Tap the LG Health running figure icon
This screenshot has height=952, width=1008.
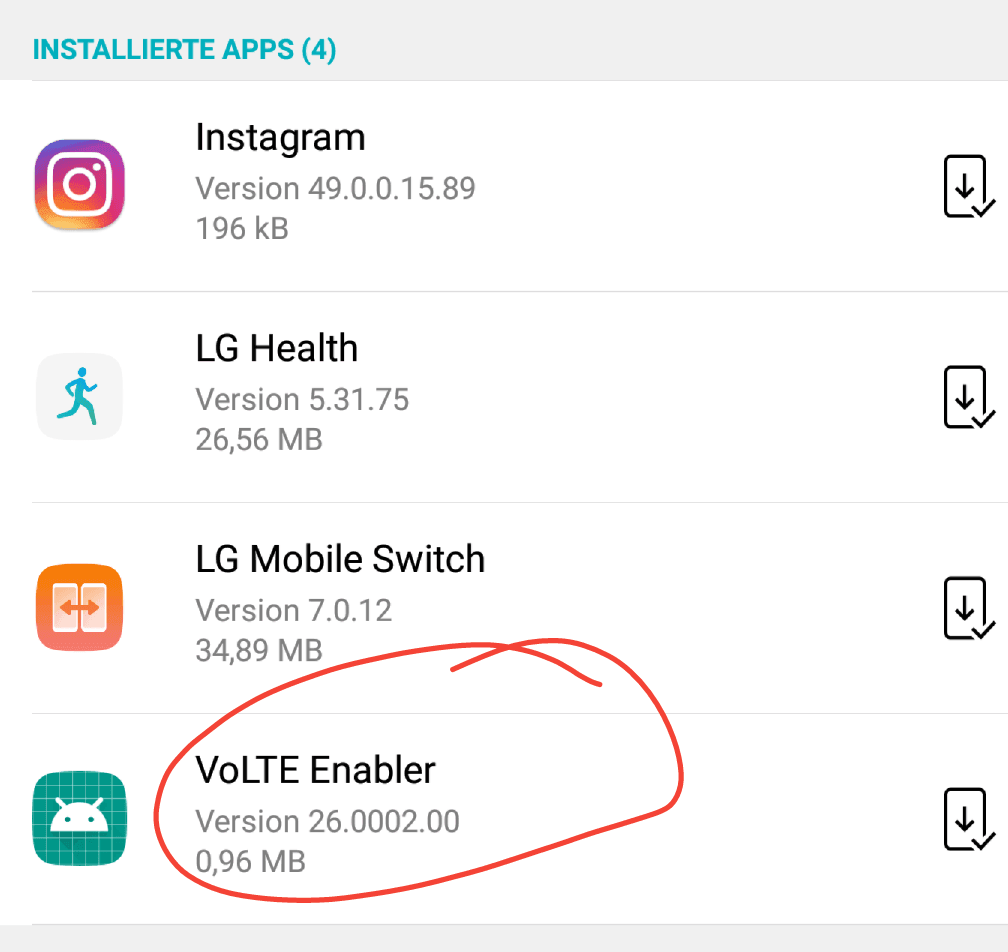pyautogui.click(x=80, y=397)
